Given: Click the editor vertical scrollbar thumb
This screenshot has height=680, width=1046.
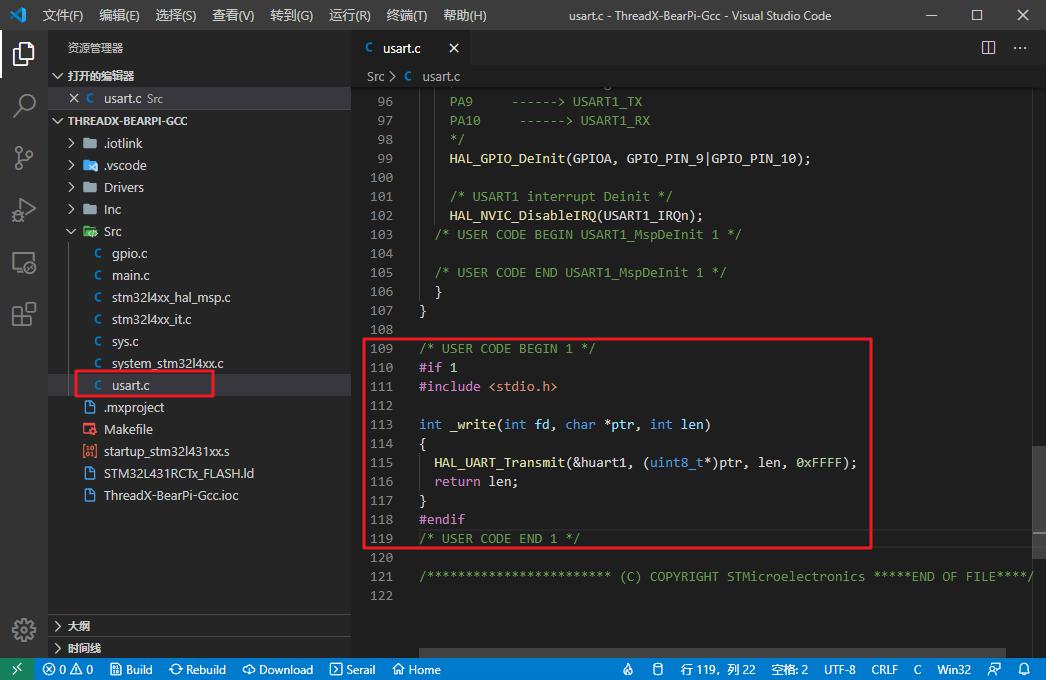Looking at the screenshot, I should coord(1039,502).
